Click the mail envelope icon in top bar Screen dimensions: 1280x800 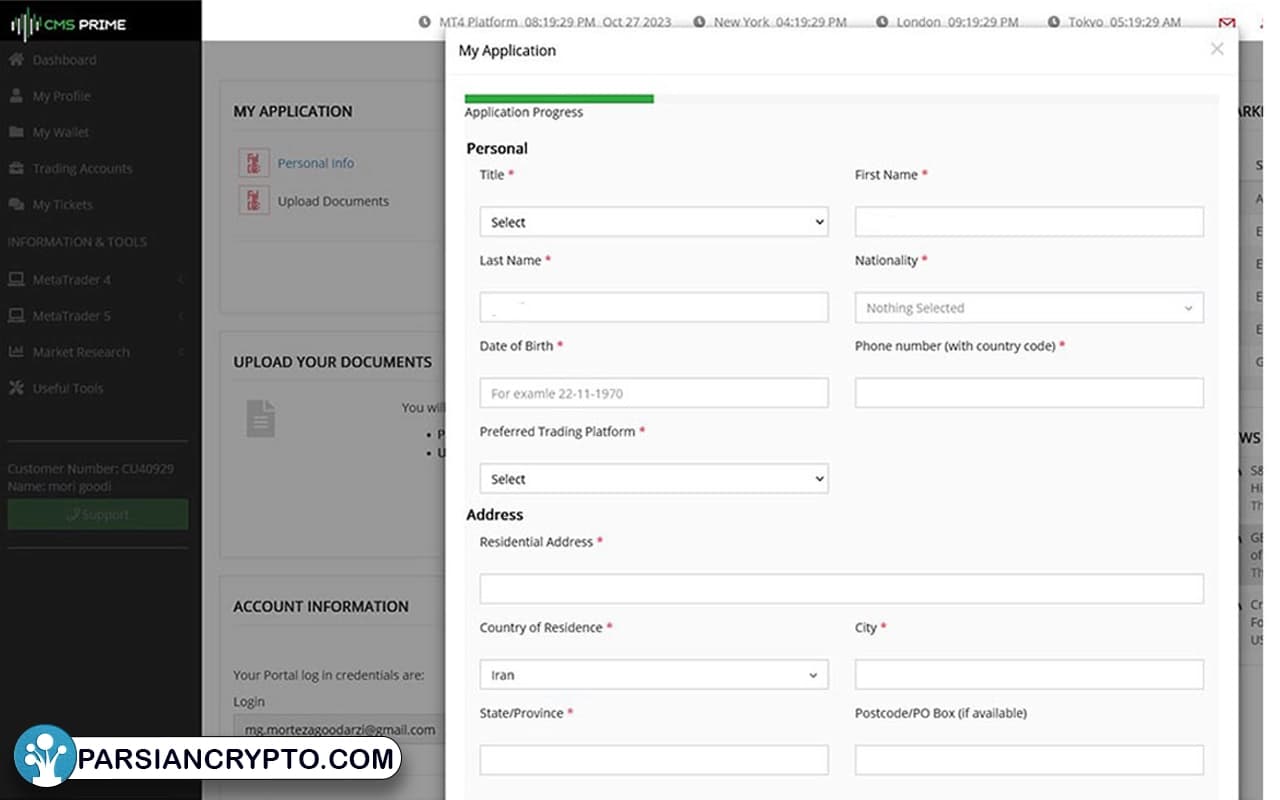point(1227,23)
